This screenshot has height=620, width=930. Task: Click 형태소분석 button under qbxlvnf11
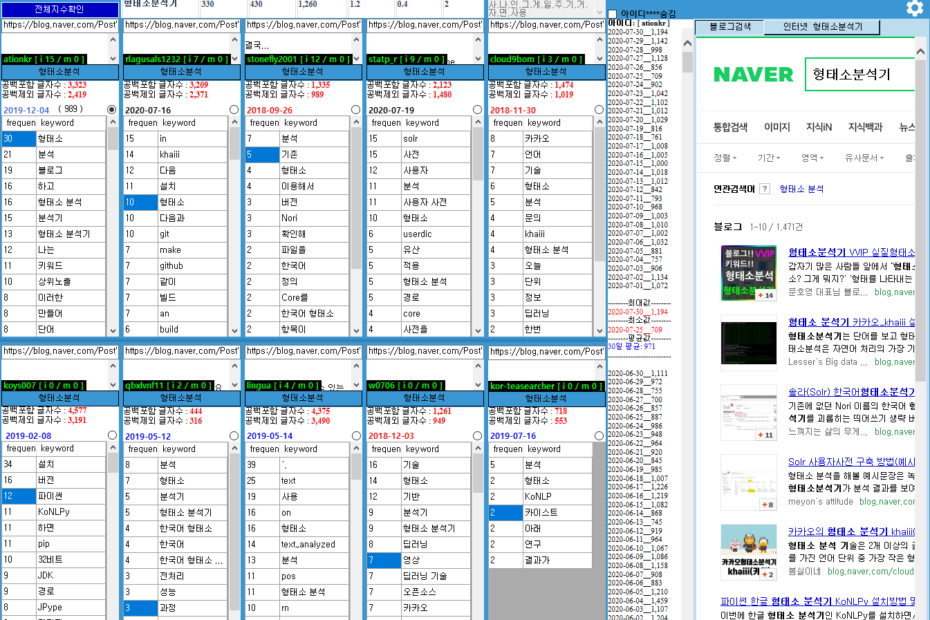(x=181, y=398)
